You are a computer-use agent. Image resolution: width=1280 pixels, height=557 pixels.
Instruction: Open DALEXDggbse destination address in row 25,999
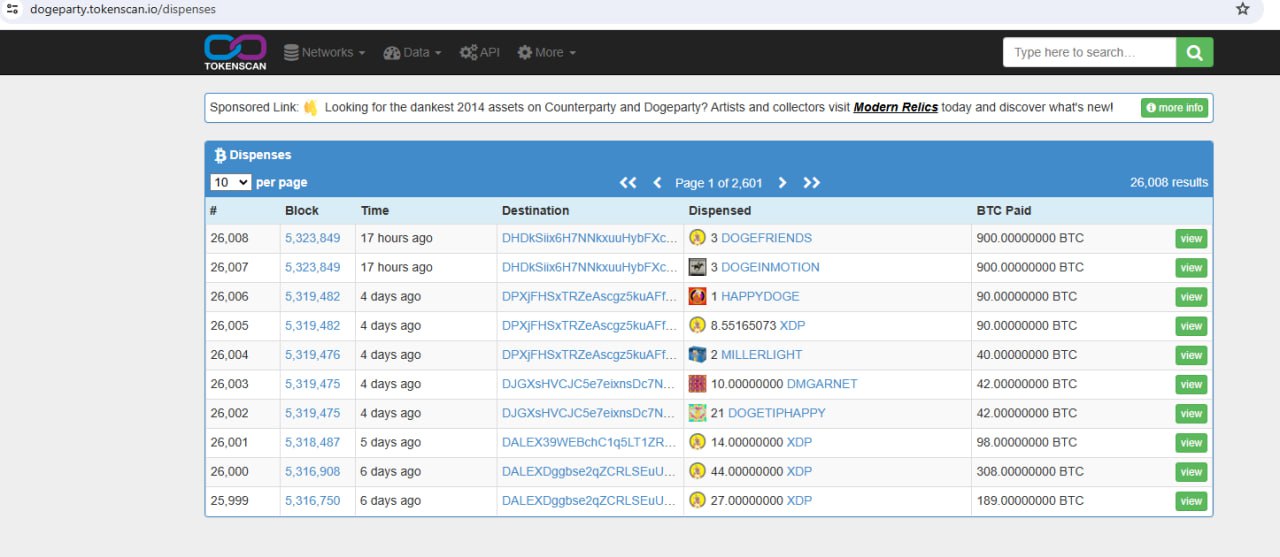point(589,500)
